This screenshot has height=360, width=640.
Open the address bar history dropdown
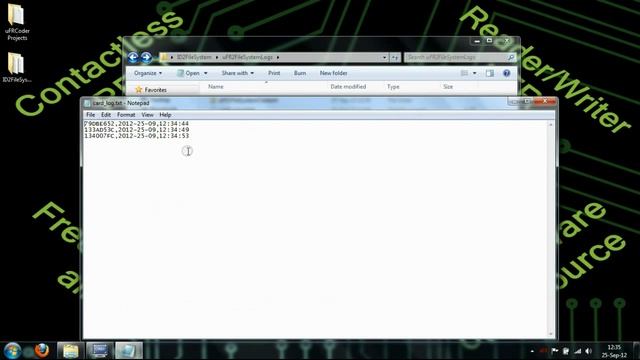pos(384,58)
